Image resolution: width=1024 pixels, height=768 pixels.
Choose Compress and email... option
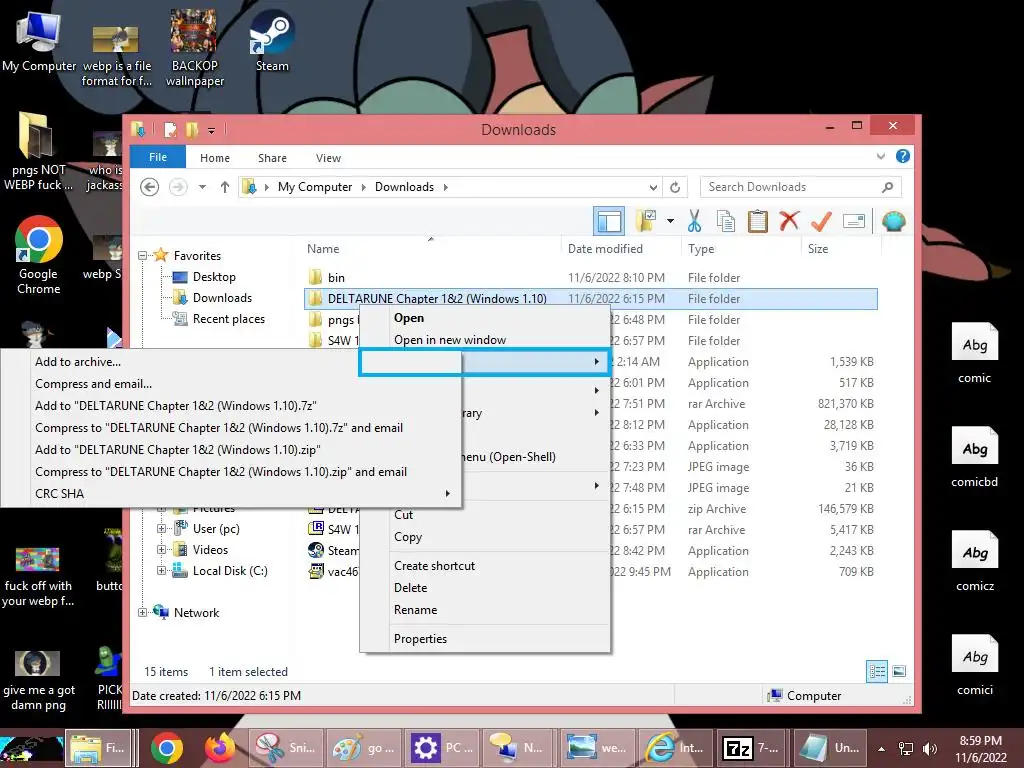pyautogui.click(x=231, y=384)
